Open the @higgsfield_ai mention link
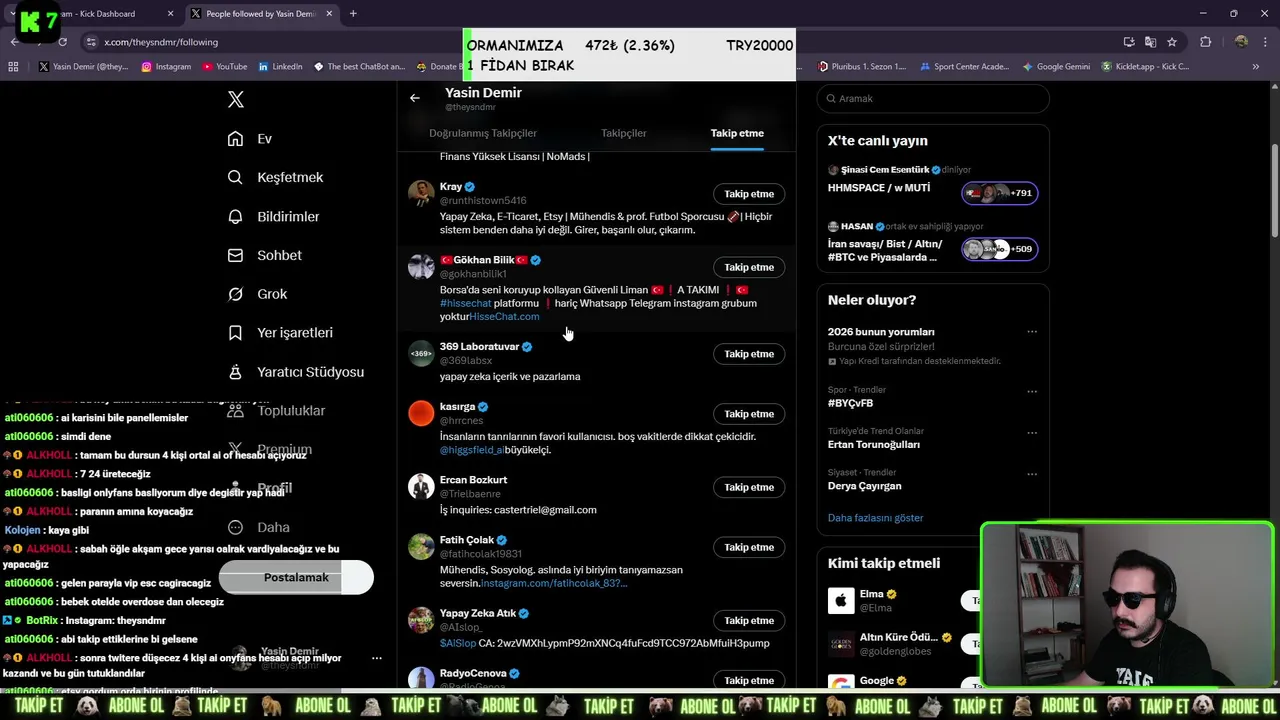Screen dimensions: 1280x720 click(472, 450)
